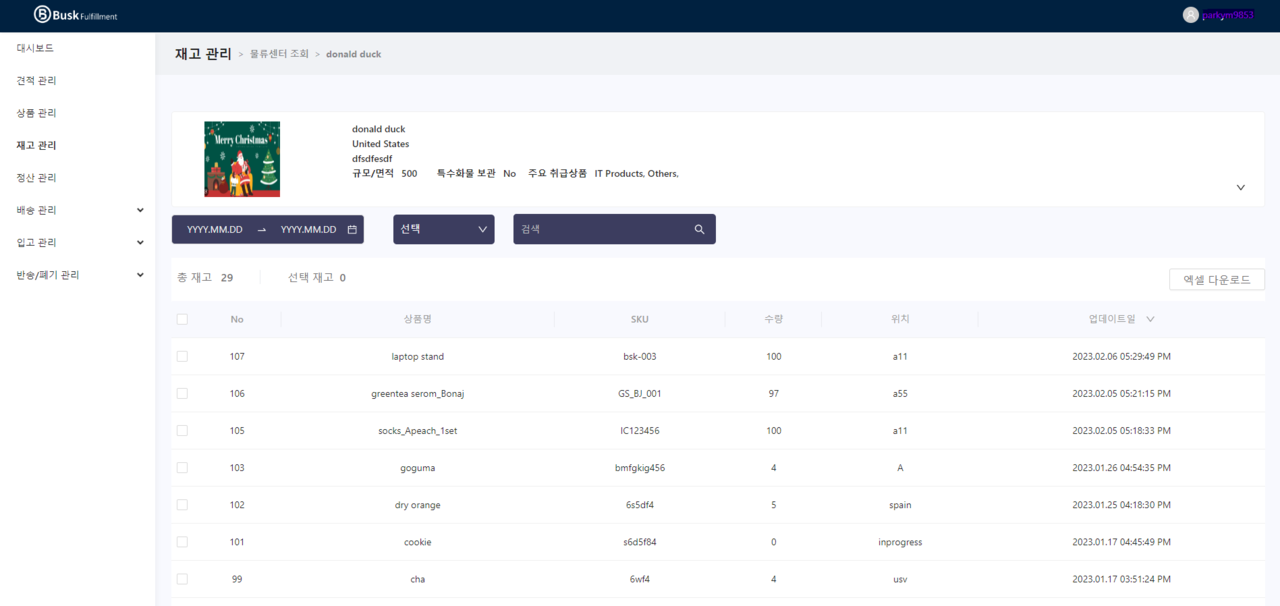Go to 대시보드 in the sidebar

pos(36,48)
